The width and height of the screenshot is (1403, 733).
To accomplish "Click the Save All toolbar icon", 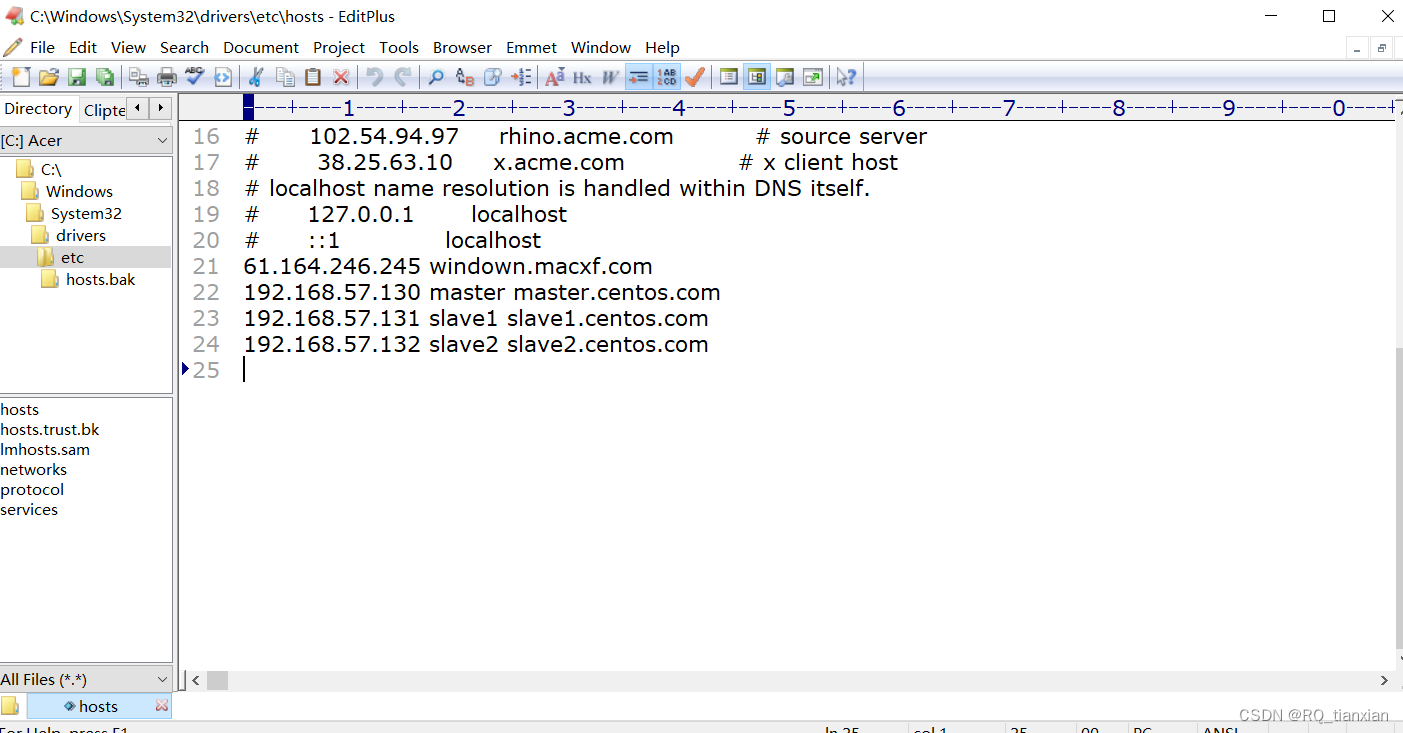I will (x=104, y=77).
